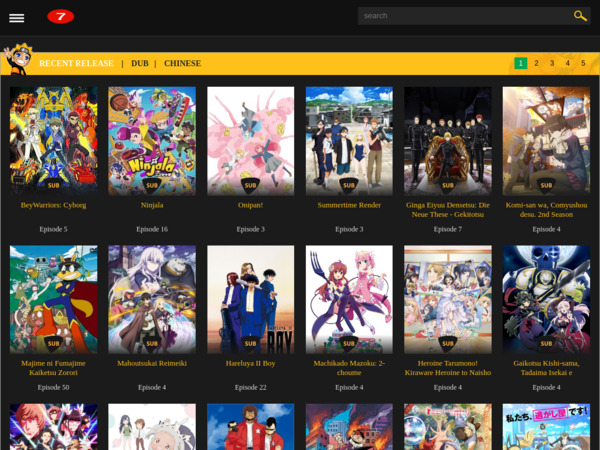Image resolution: width=600 pixels, height=450 pixels.
Task: Click the Hareluya II Boy title link
Action: [251, 363]
